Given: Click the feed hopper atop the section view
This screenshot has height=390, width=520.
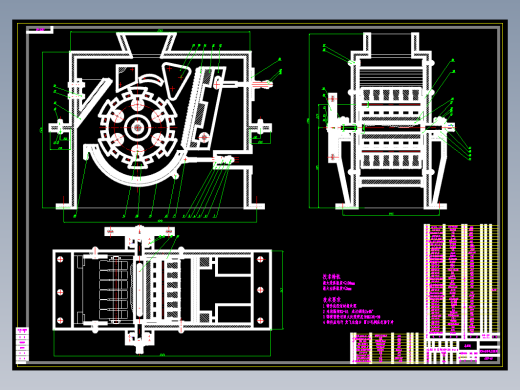Looking at the screenshot, I should point(146,45).
